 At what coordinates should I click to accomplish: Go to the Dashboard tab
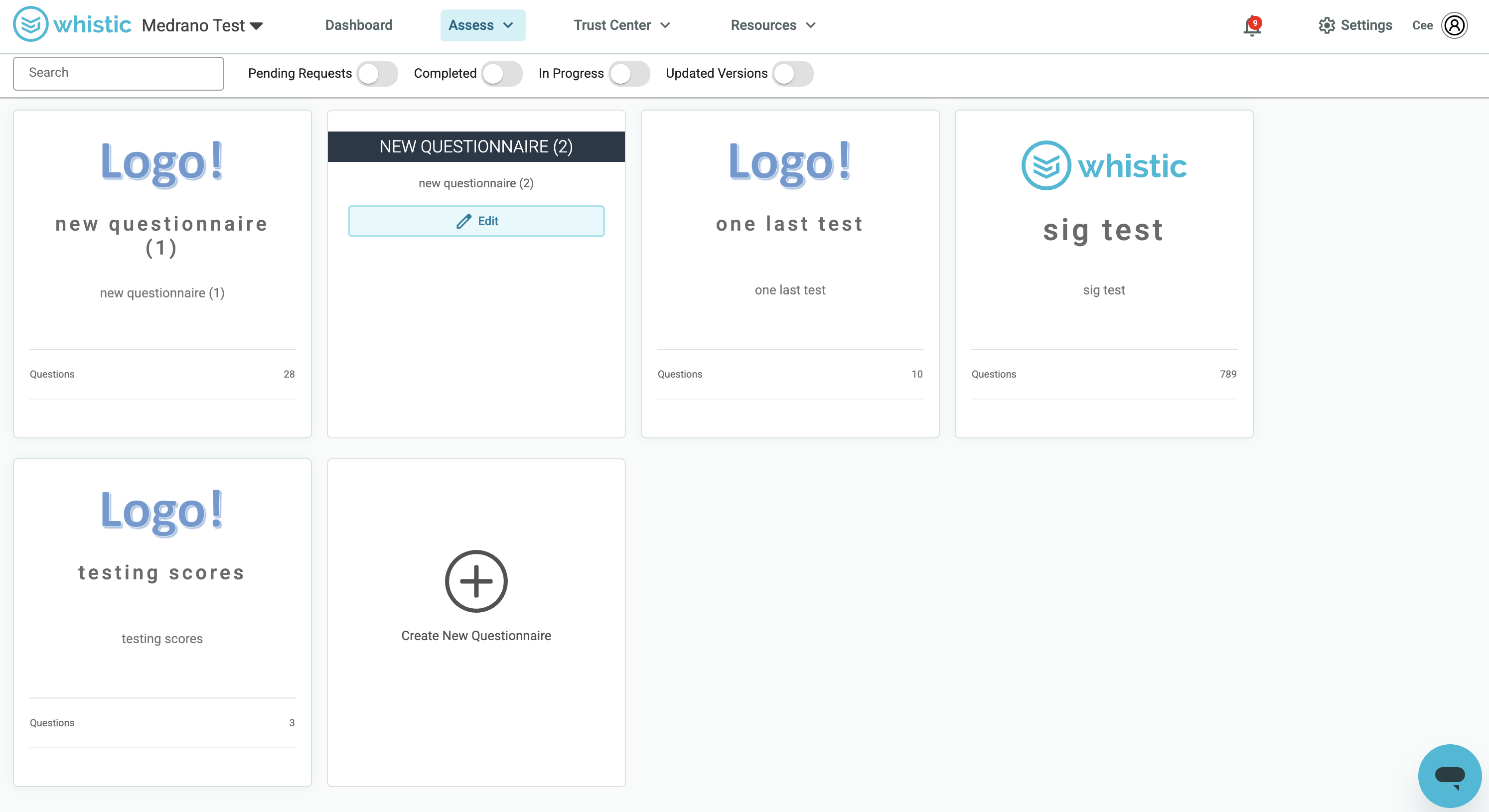(x=358, y=25)
